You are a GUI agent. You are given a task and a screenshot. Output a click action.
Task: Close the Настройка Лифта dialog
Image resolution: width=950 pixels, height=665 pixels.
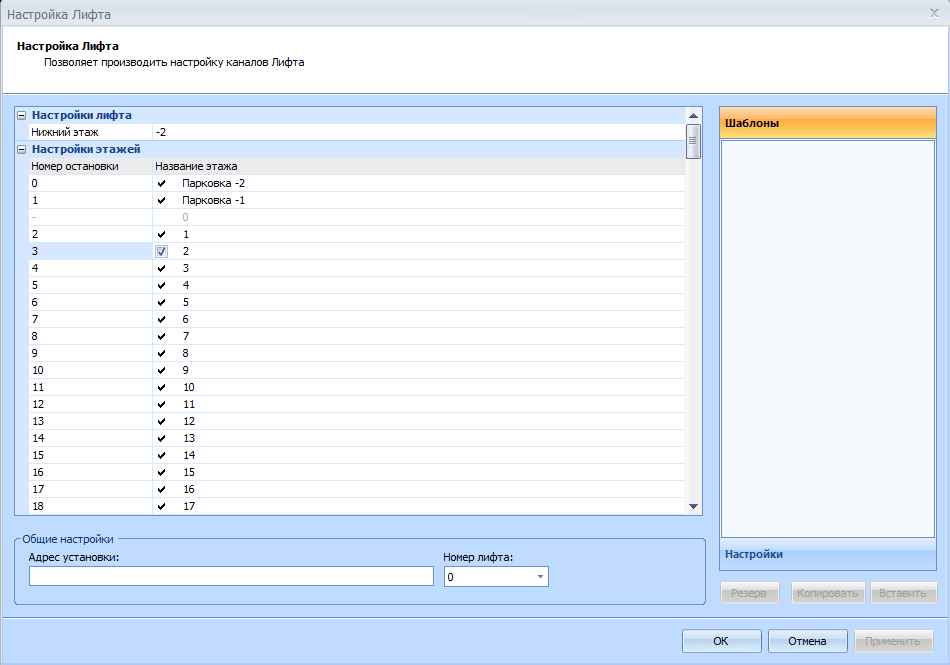(933, 14)
